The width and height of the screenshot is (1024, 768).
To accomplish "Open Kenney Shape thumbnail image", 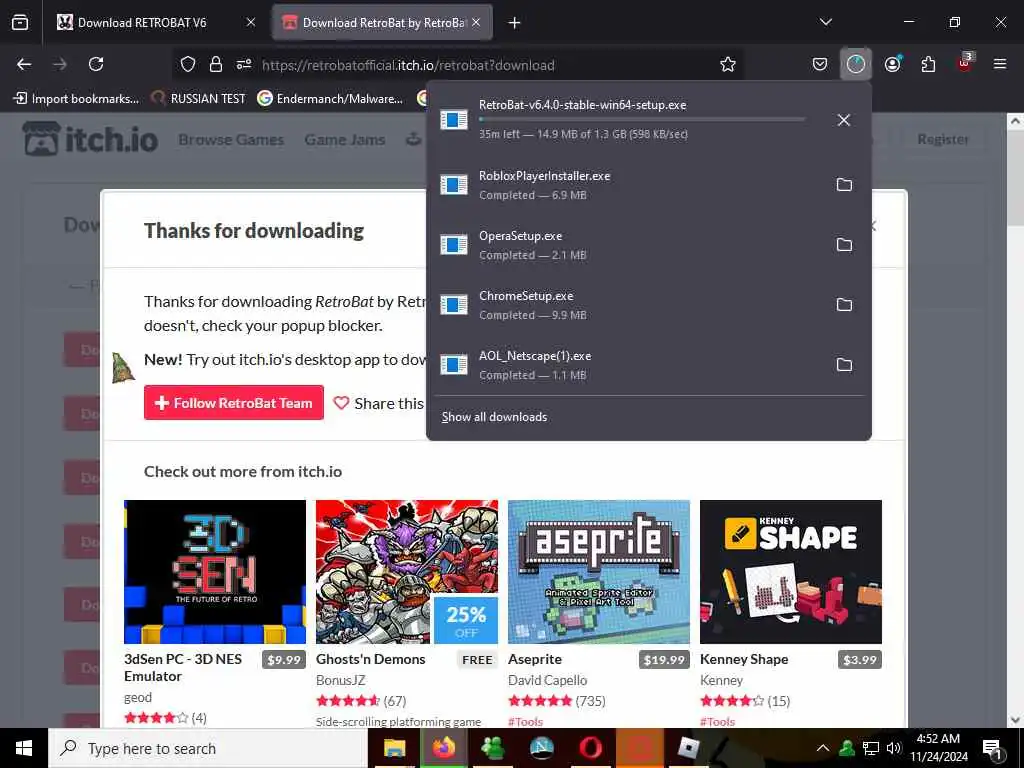I will (x=791, y=572).
